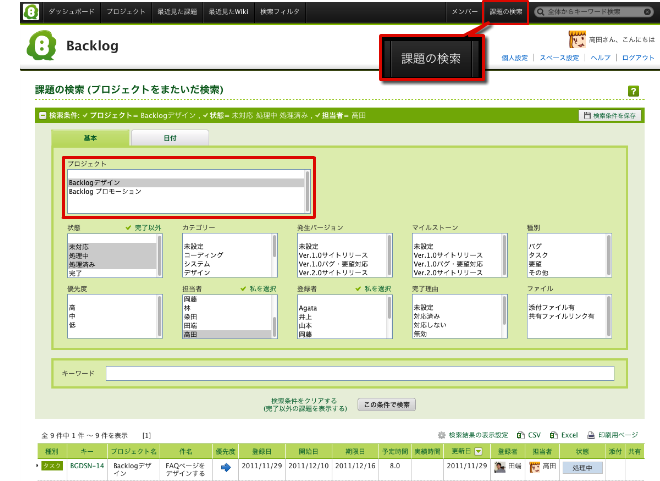Switch to the 基本 tab

tap(90, 138)
